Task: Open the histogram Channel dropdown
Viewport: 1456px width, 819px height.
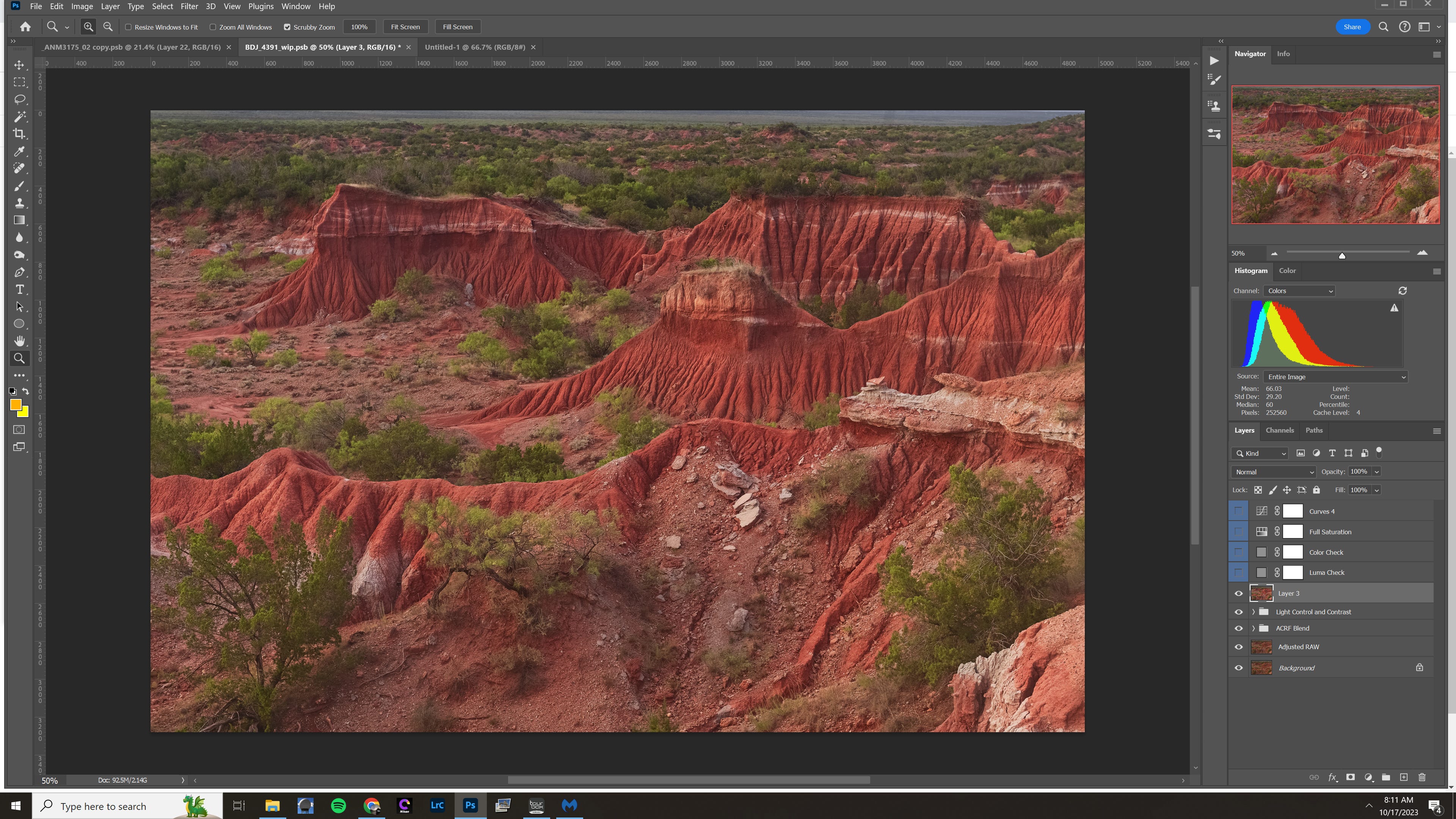Action: pyautogui.click(x=1299, y=291)
